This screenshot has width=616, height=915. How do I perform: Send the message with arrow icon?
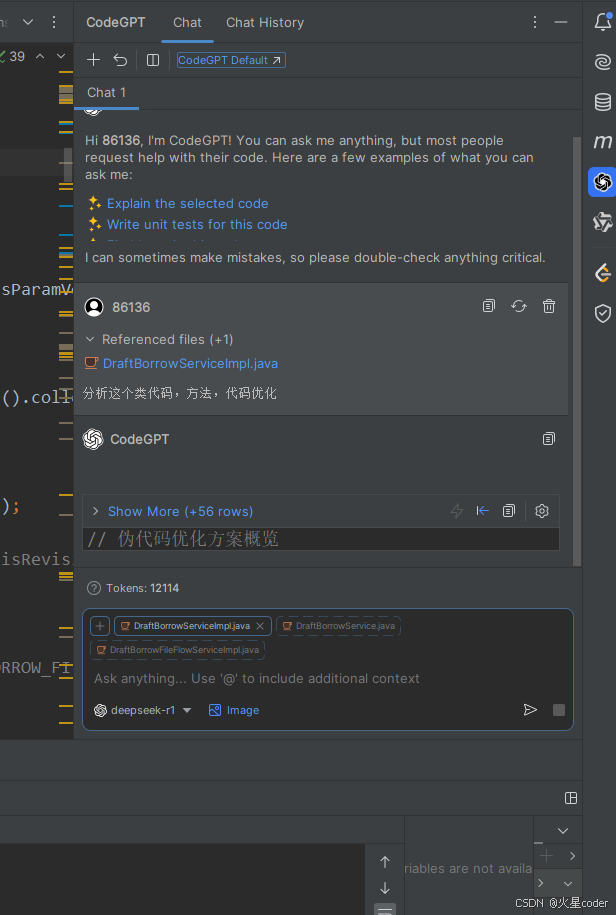click(530, 710)
